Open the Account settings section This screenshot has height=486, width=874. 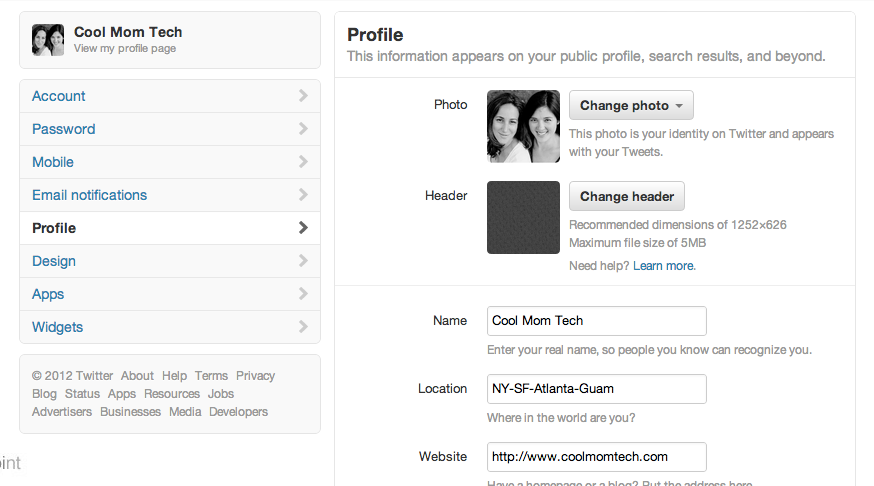[x=170, y=96]
